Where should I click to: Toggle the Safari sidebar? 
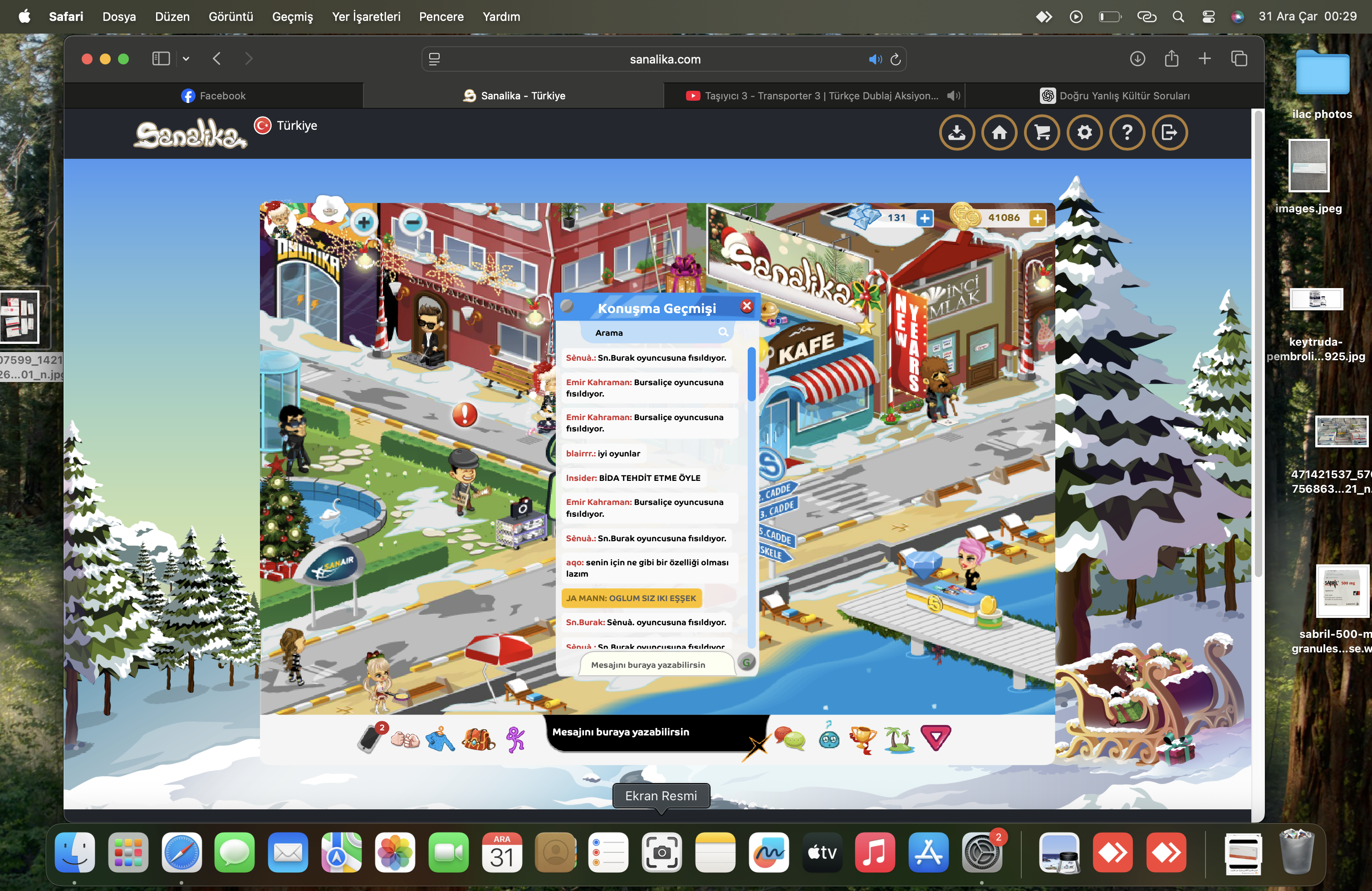pos(161,59)
